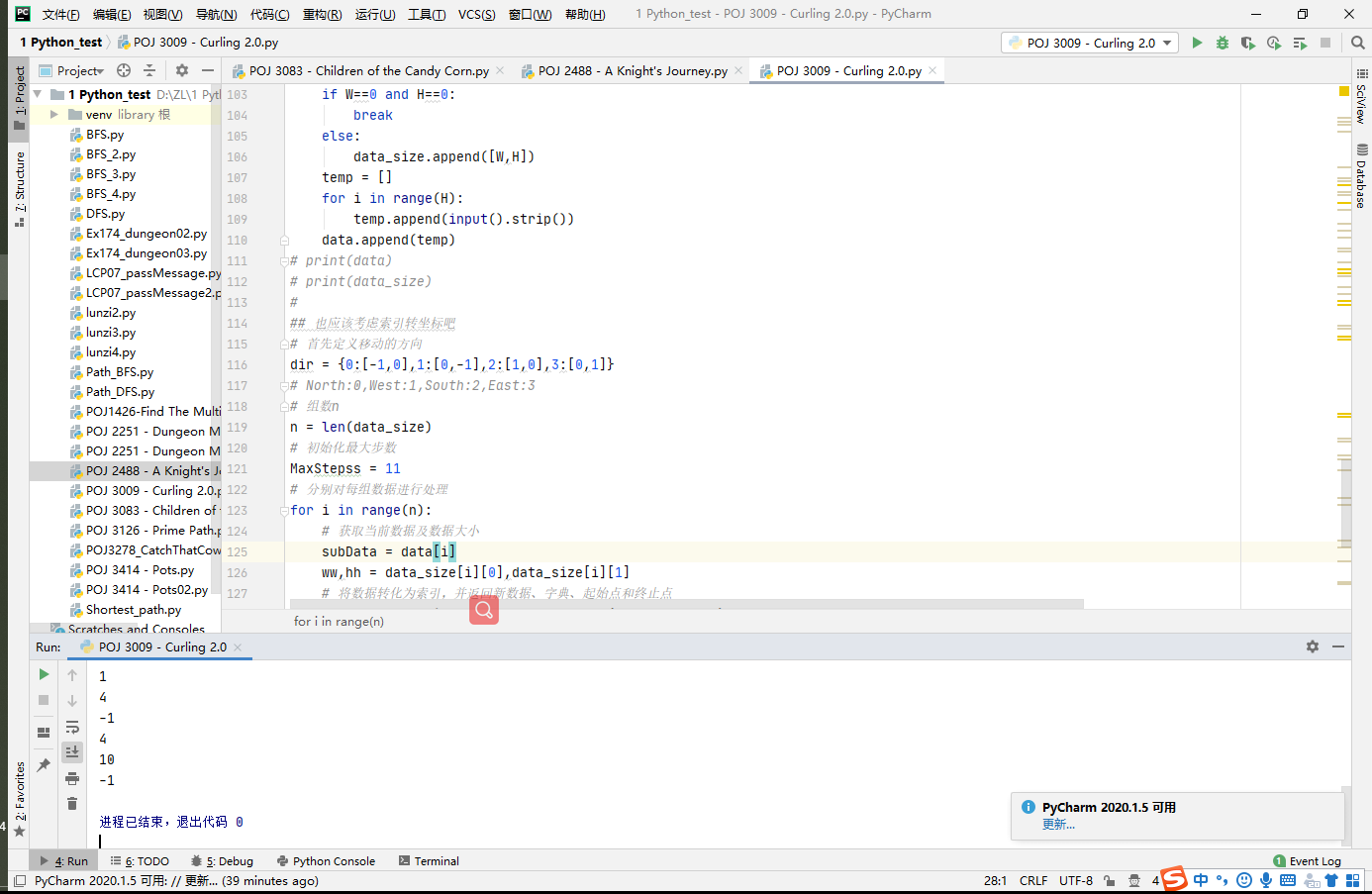This screenshot has width=1372, height=894.
Task: Open search everywhere magnifier icon
Action: (x=1356, y=43)
